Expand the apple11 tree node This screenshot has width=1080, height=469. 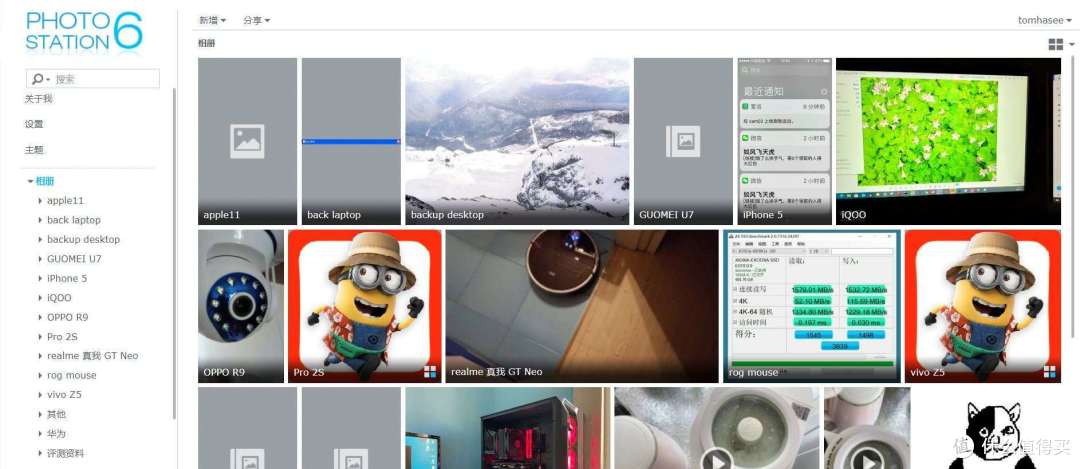pos(41,201)
